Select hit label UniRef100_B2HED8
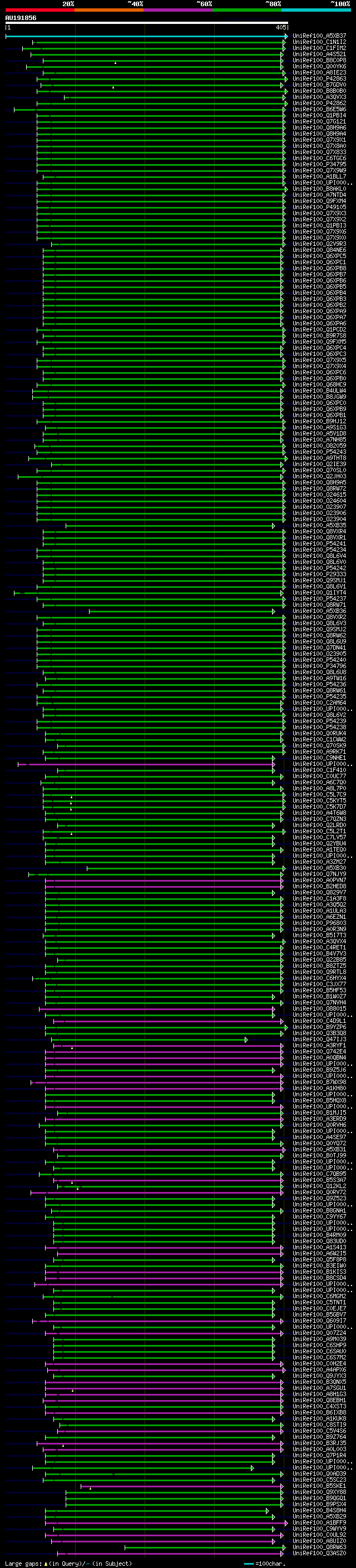The image size is (356, 1568). (319, 886)
